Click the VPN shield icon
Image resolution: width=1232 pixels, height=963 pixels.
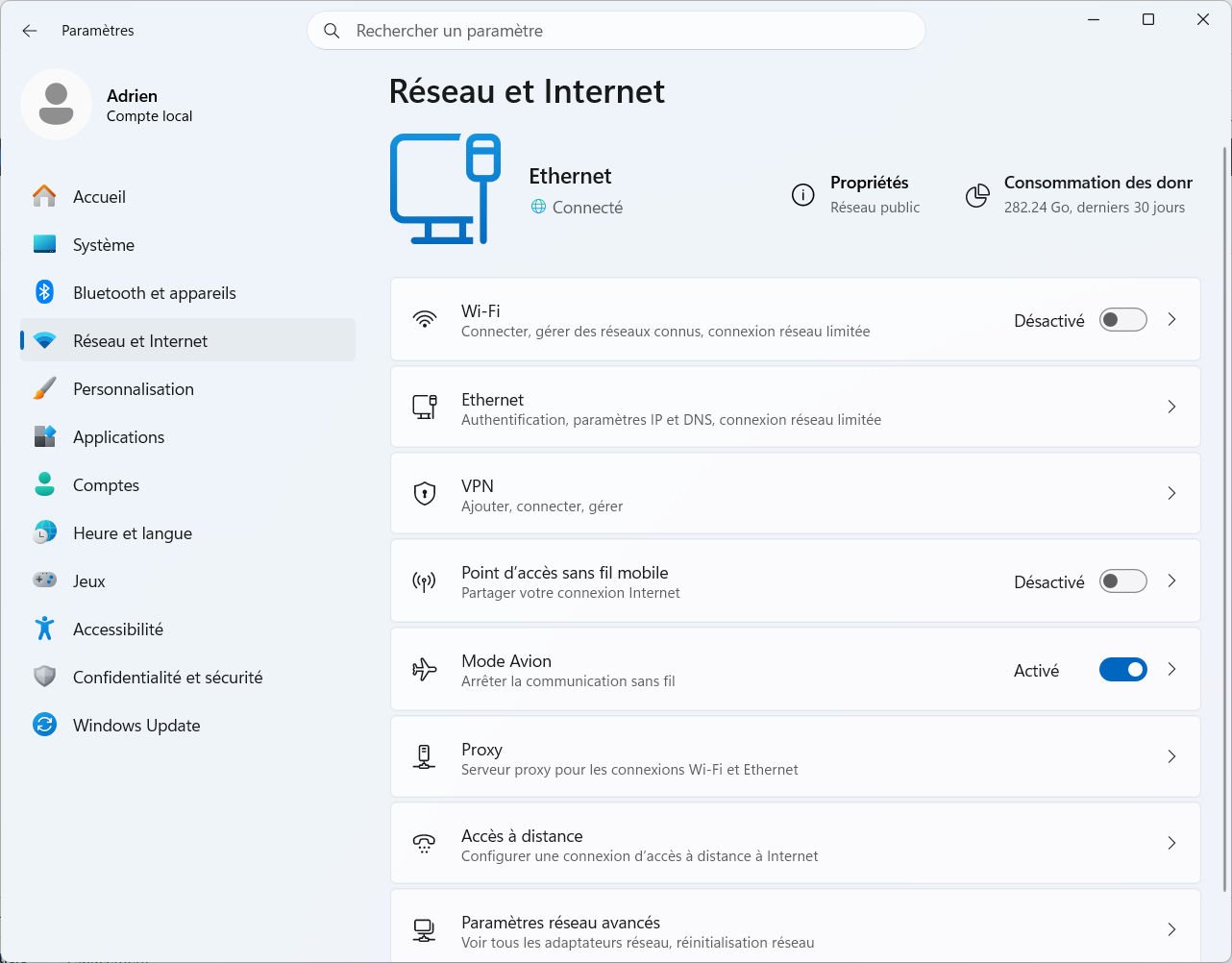[x=425, y=493]
